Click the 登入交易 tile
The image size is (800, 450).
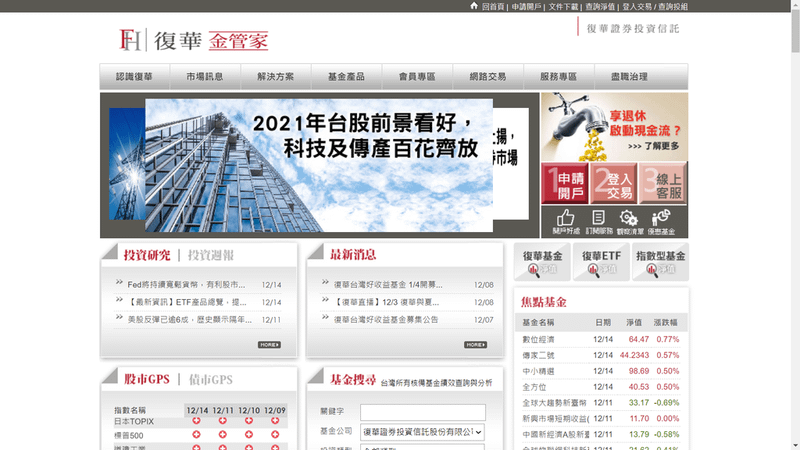[x=613, y=184]
